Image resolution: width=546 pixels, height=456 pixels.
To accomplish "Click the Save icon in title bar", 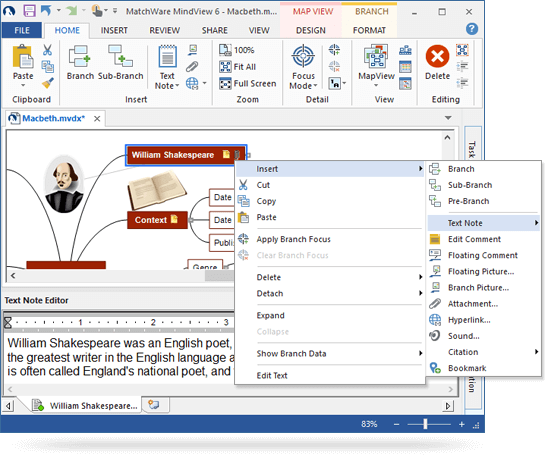I will [29, 11].
